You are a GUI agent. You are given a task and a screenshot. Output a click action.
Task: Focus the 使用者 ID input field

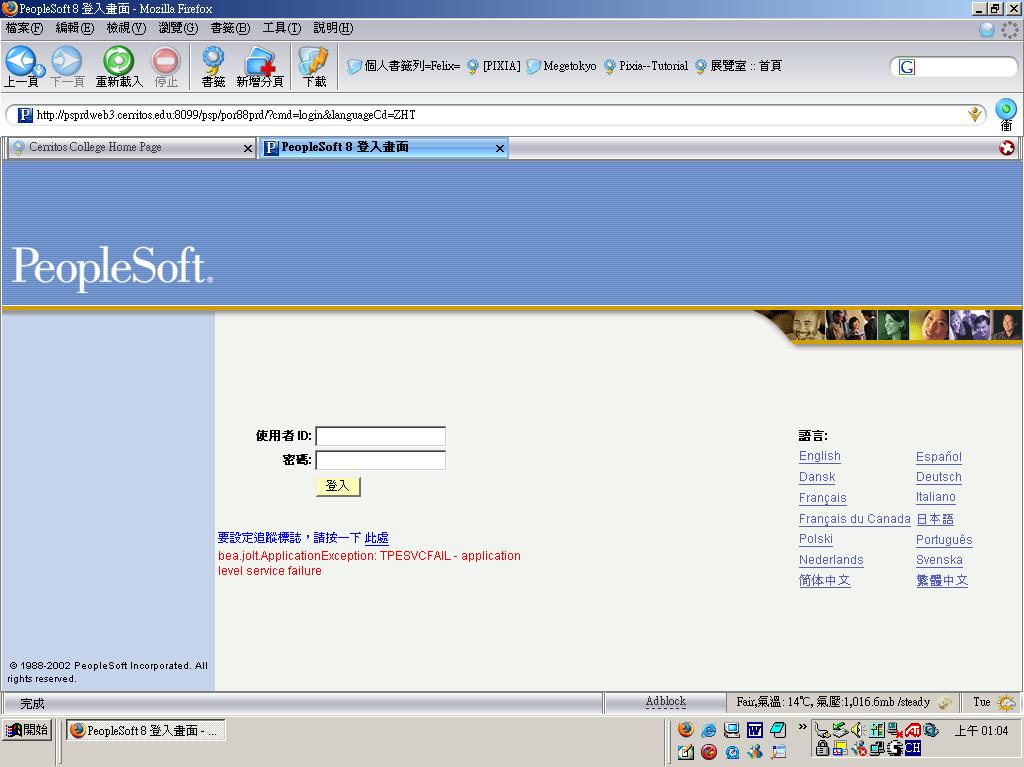point(380,436)
